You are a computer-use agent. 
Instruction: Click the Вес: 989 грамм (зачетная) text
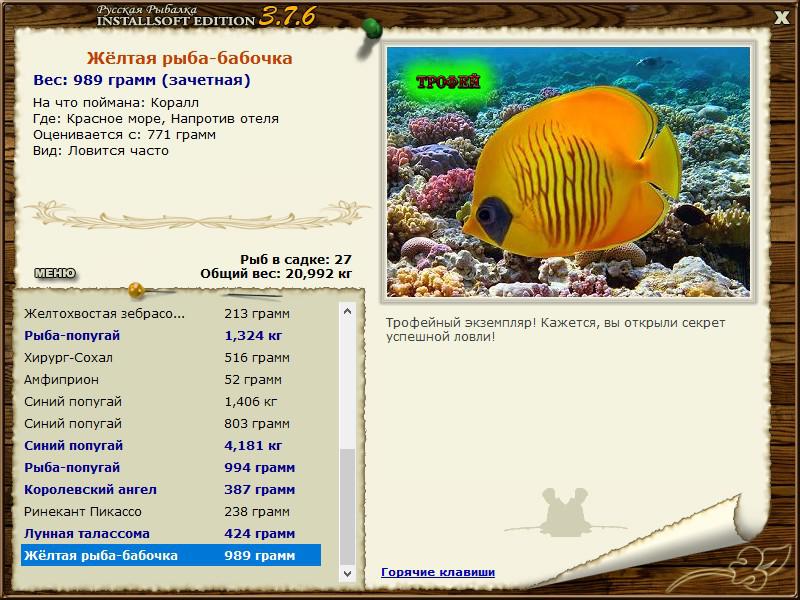pyautogui.click(x=142, y=80)
